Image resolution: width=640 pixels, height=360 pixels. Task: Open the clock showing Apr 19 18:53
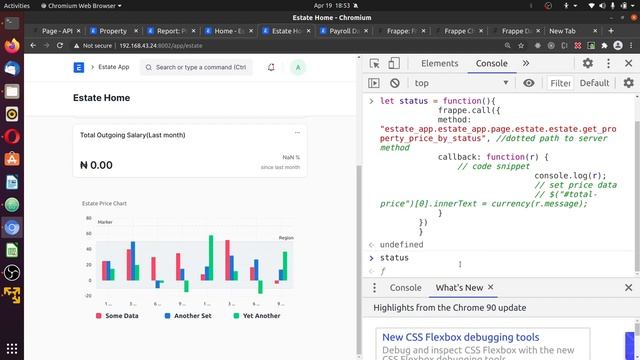tap(332, 6)
